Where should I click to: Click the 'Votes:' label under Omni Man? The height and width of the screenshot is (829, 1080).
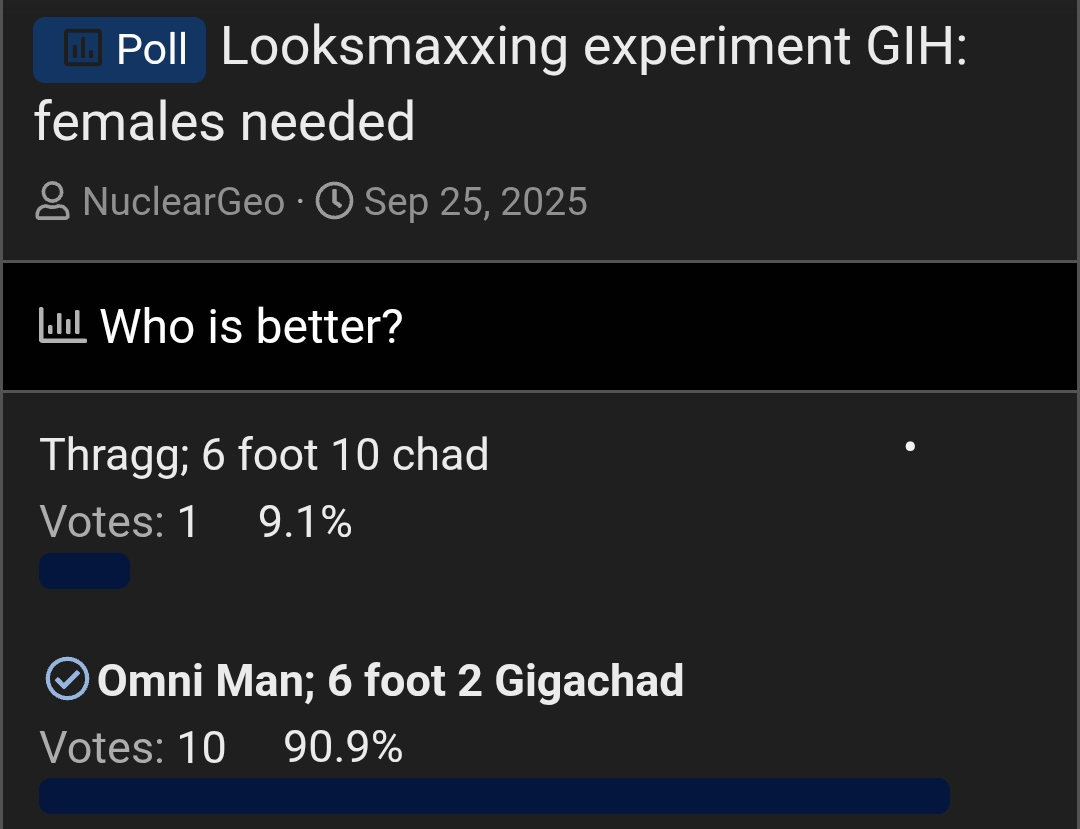point(101,747)
